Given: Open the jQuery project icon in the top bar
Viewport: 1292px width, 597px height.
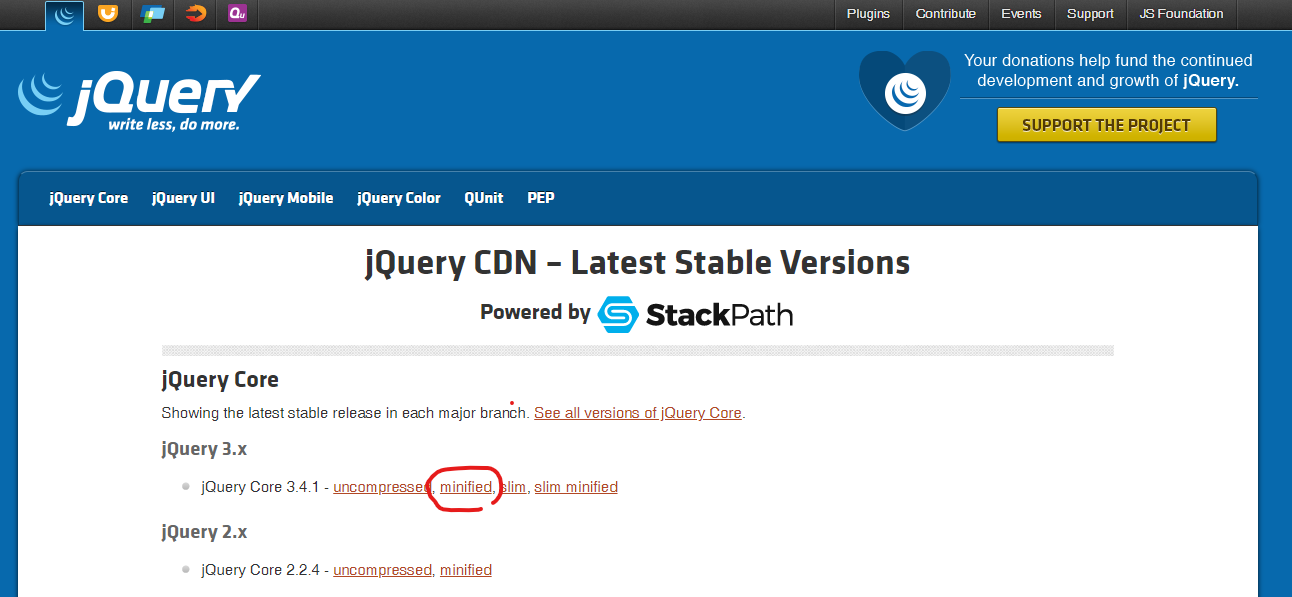Looking at the screenshot, I should (65, 14).
